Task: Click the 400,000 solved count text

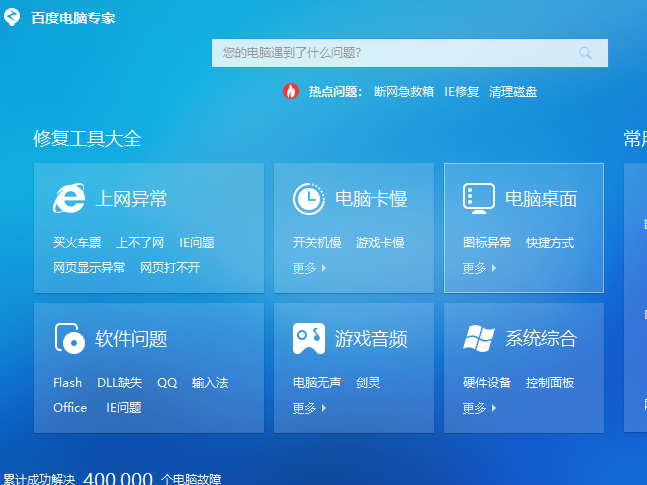Action: tap(118, 478)
